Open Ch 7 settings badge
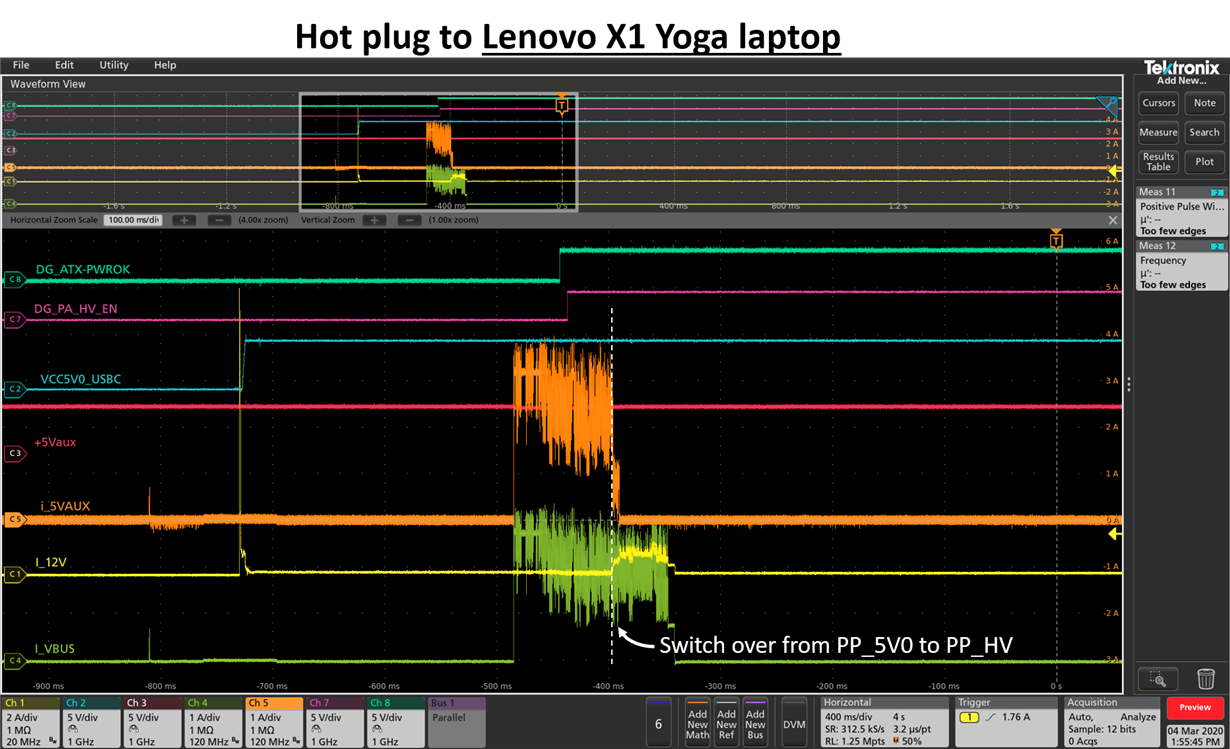Image resolution: width=1230 pixels, height=749 pixels. coord(336,722)
